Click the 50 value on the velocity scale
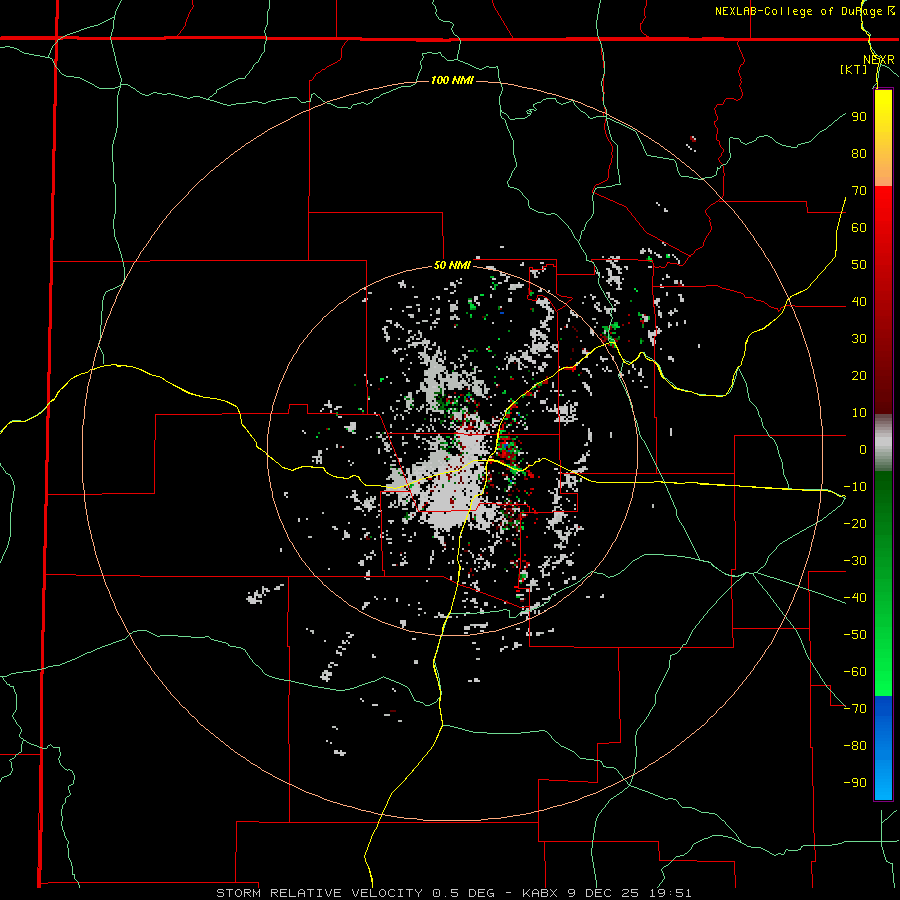The image size is (900, 900). coord(859,265)
